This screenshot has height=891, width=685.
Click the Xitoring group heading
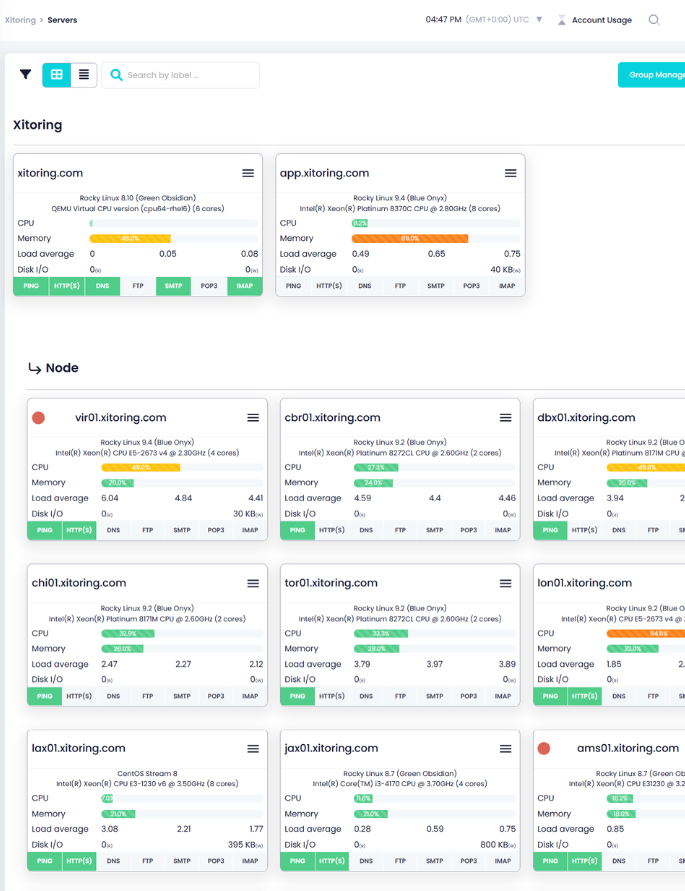pos(38,125)
